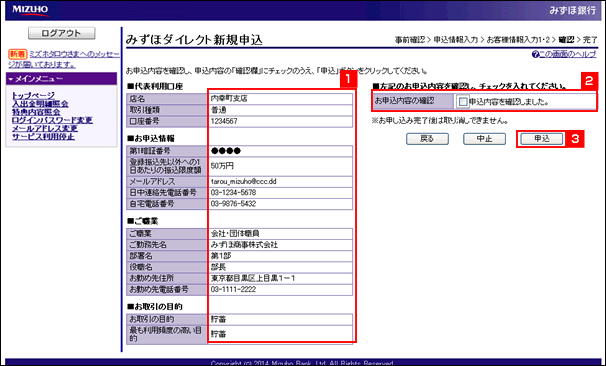Click the 中止 button
The height and width of the screenshot is (366, 606).
(x=484, y=139)
